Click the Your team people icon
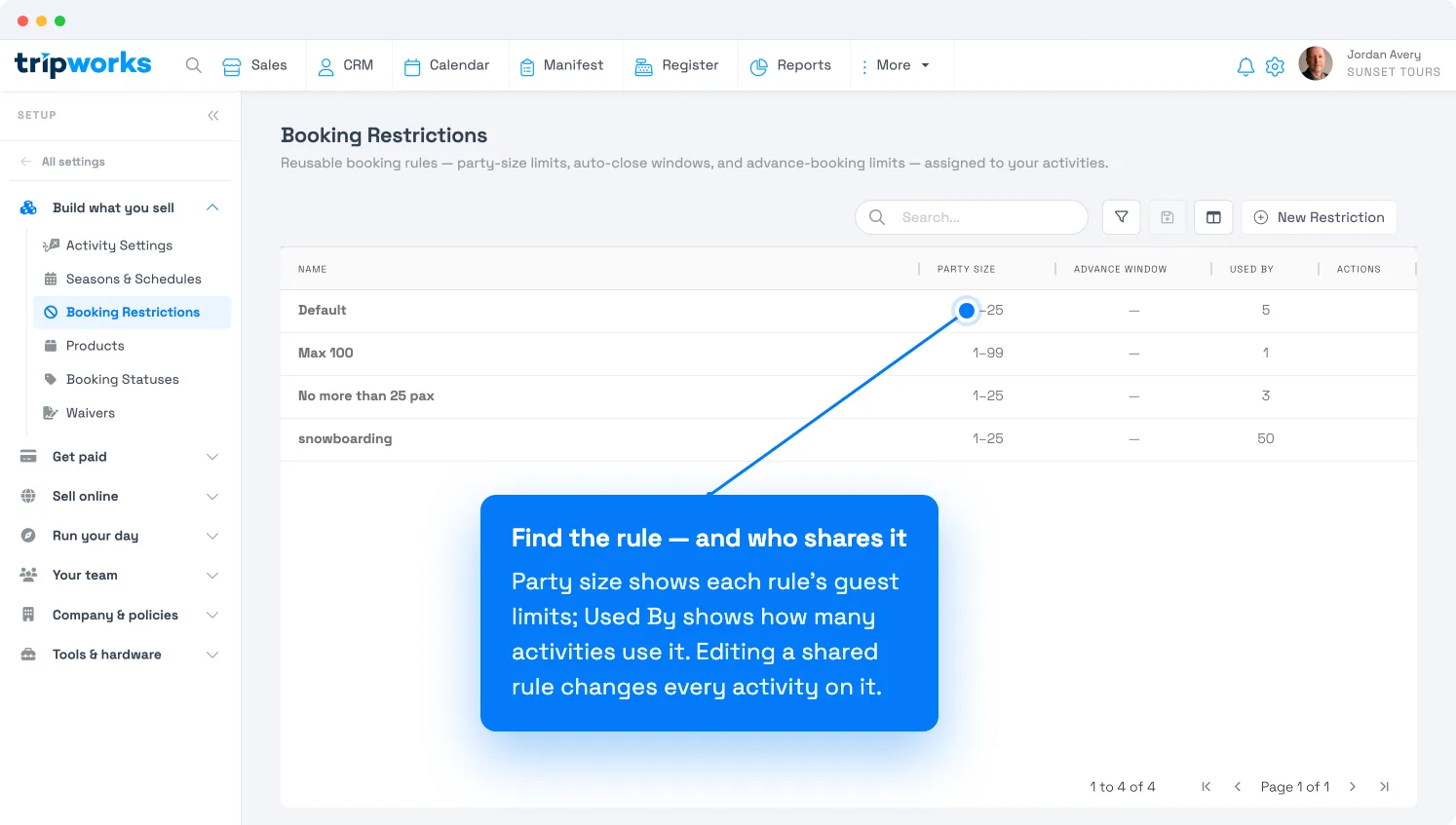The width and height of the screenshot is (1456, 825). click(x=28, y=576)
